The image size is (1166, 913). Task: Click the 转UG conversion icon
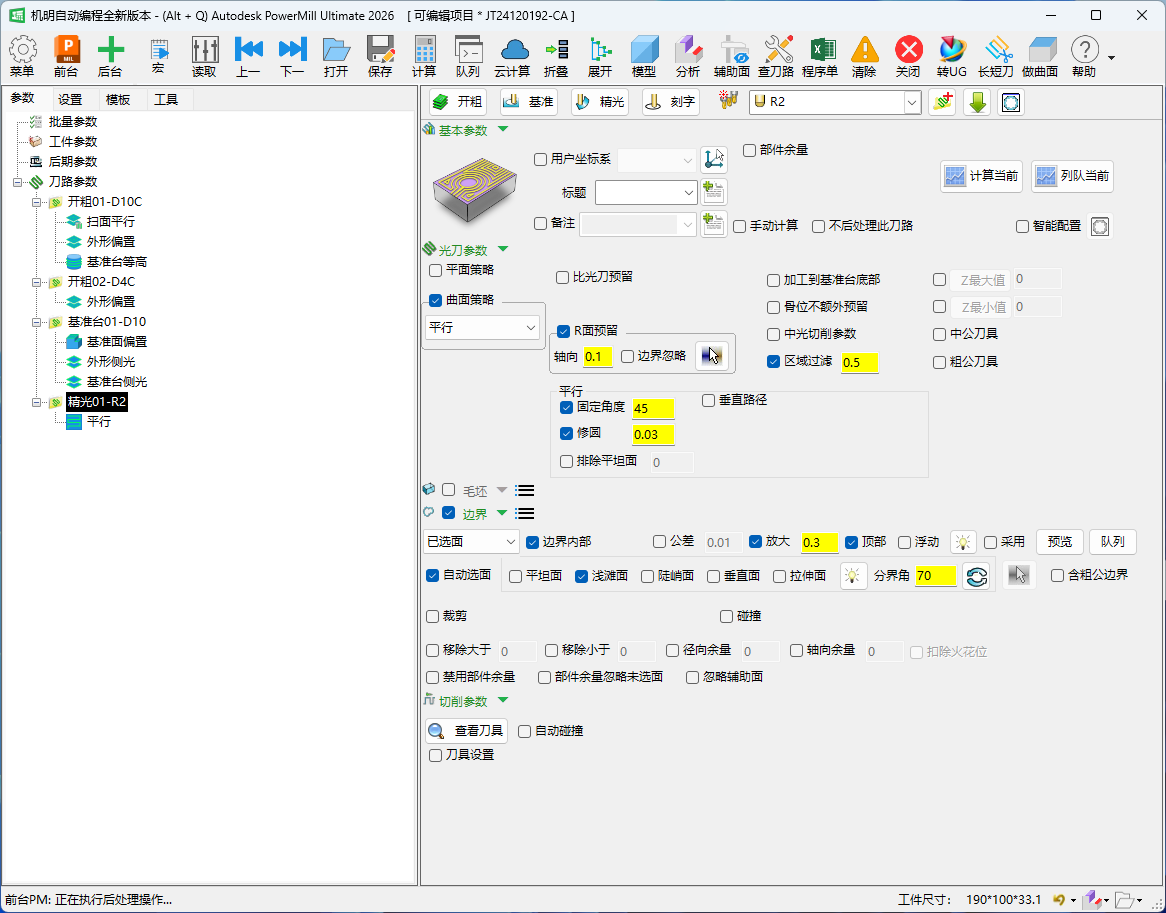point(952,51)
